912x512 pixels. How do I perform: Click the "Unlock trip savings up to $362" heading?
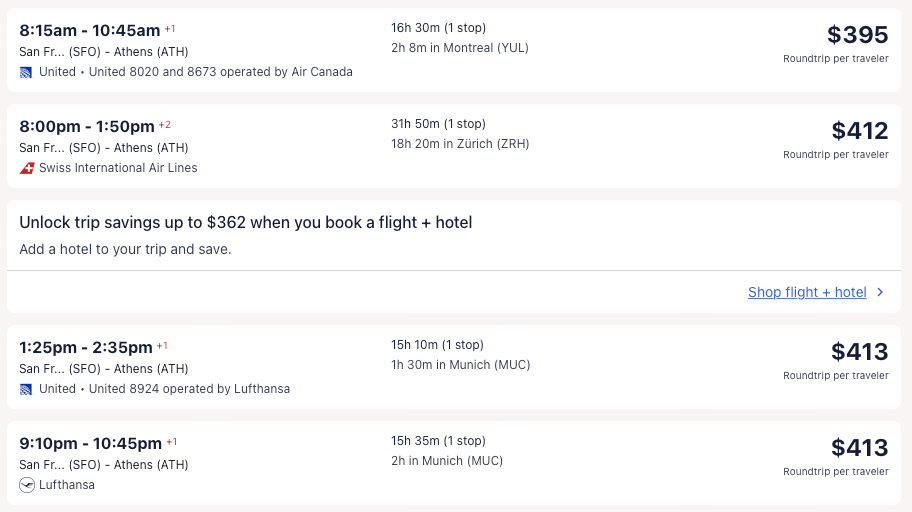pyautogui.click(x=245, y=222)
